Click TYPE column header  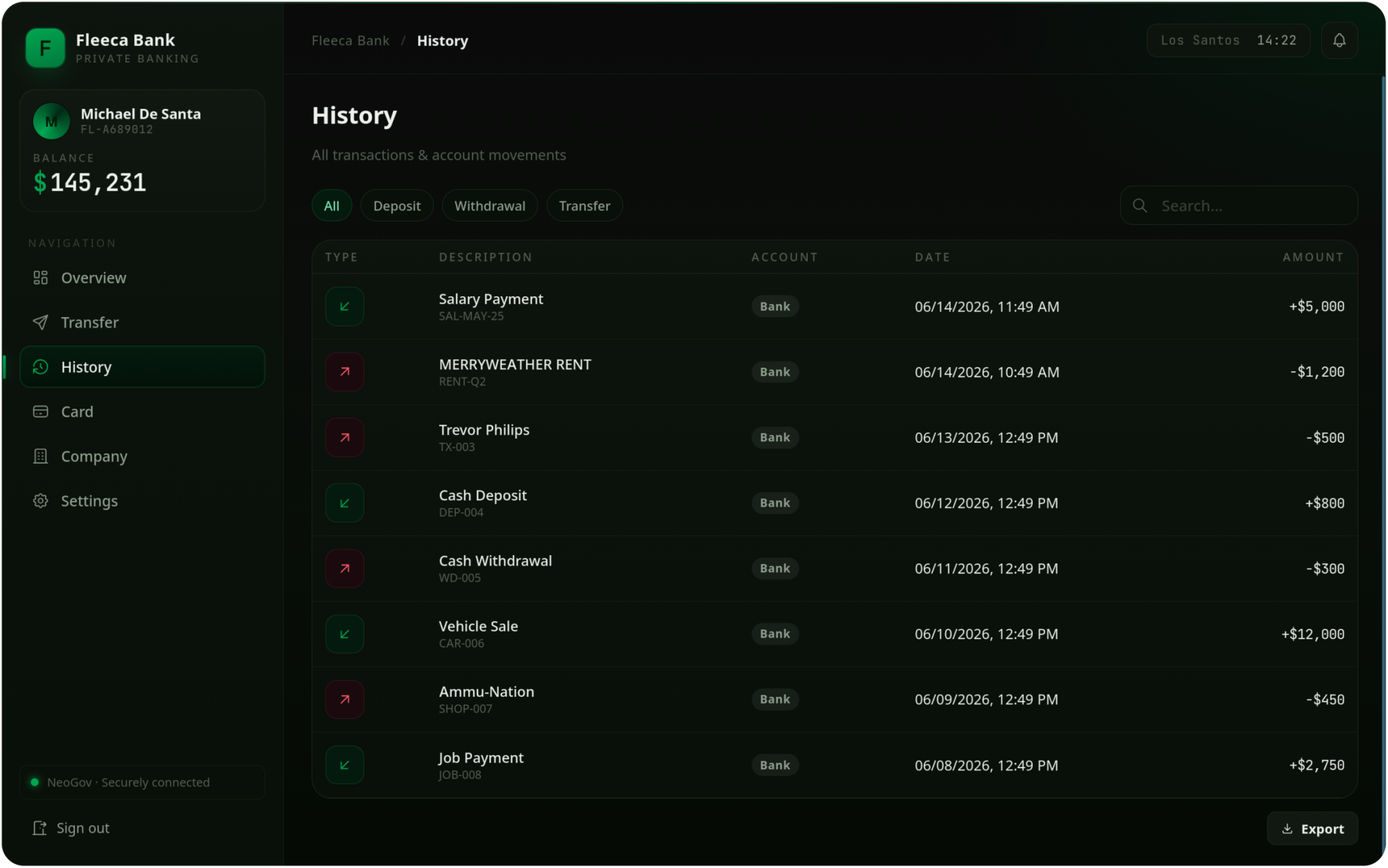[x=341, y=257]
